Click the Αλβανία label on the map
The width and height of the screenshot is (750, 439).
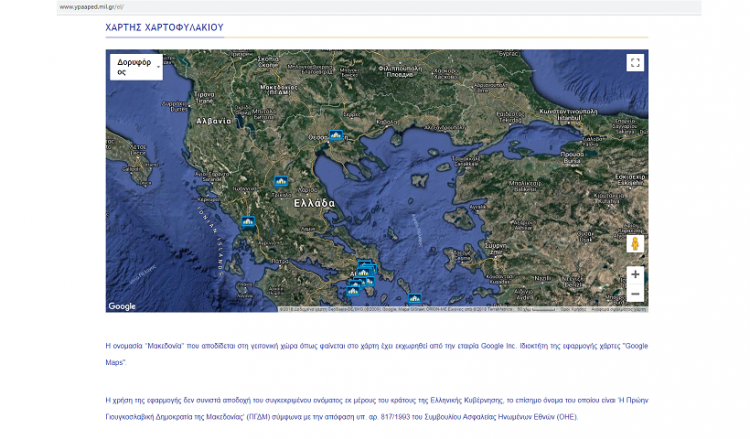[x=213, y=120]
